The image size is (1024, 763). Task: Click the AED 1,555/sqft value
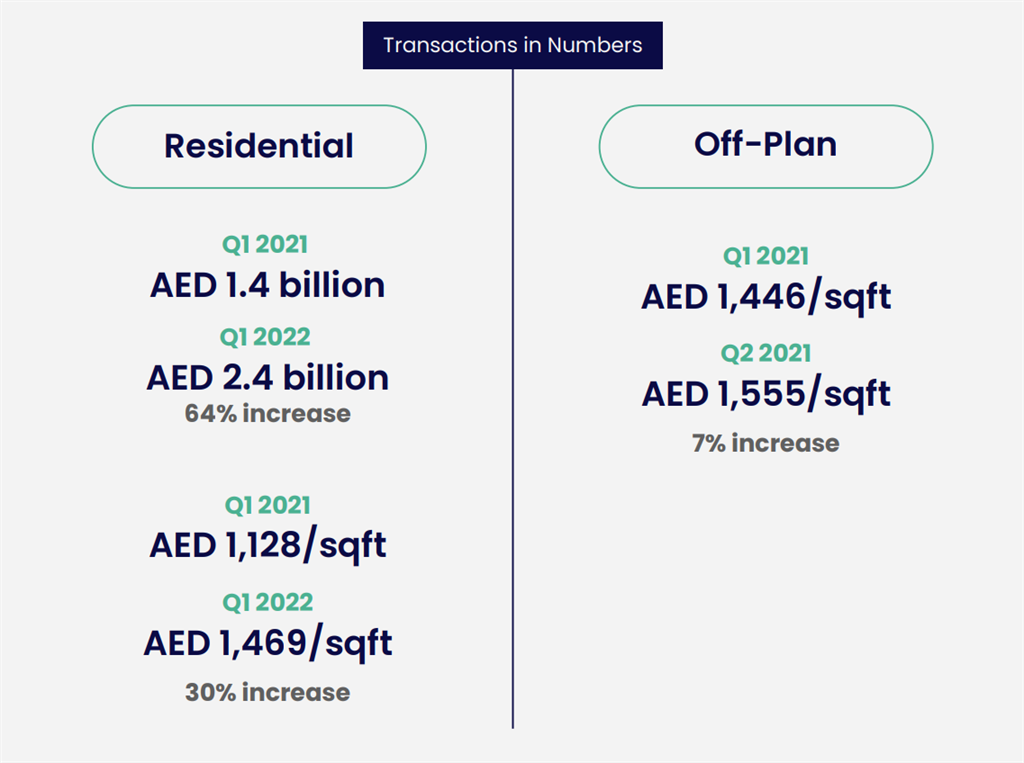766,395
